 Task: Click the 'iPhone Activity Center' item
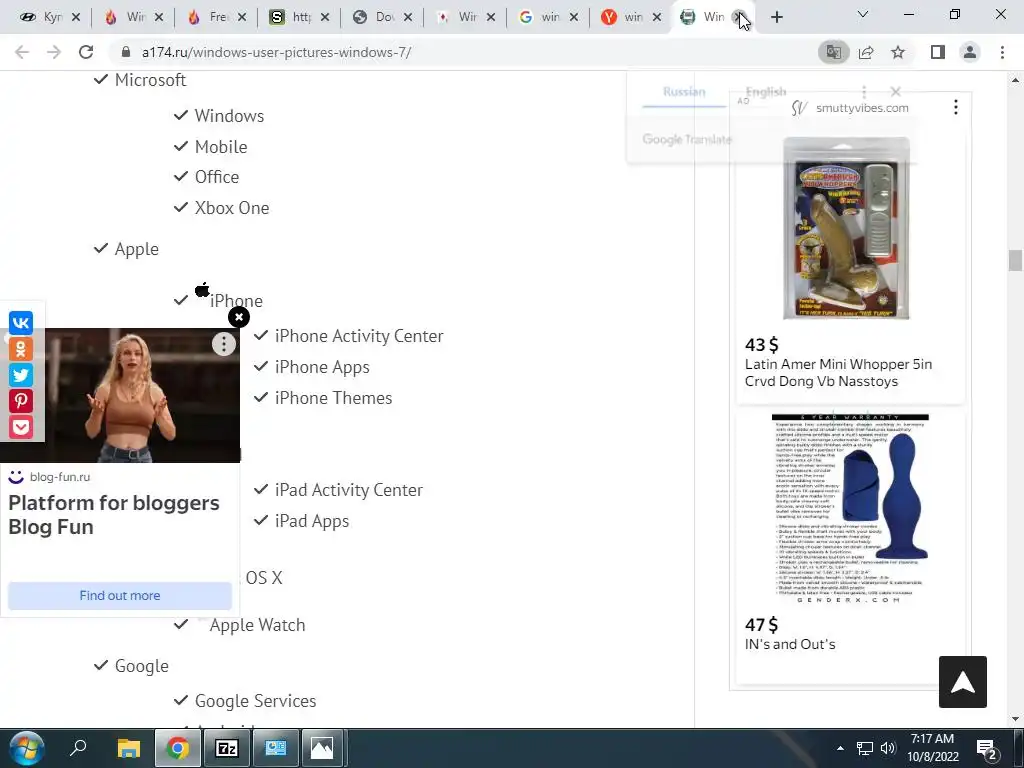(359, 336)
